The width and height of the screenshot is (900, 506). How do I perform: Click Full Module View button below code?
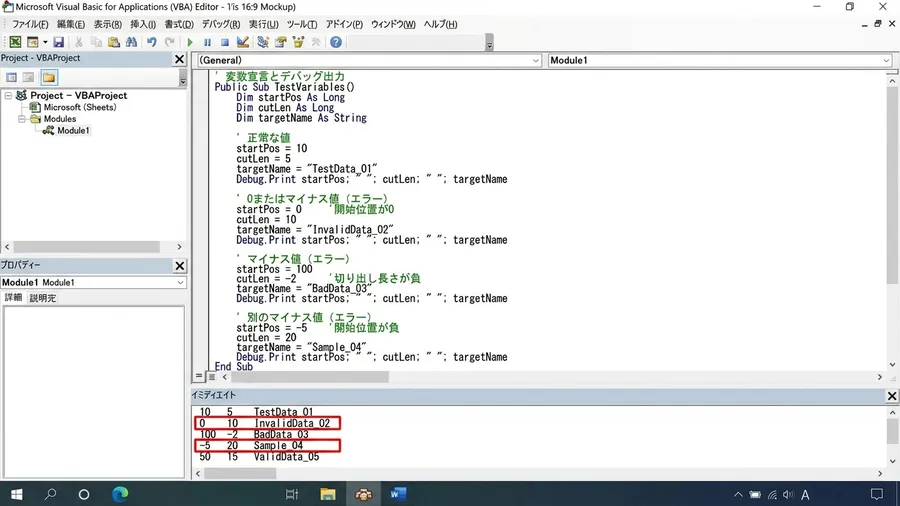coord(212,376)
